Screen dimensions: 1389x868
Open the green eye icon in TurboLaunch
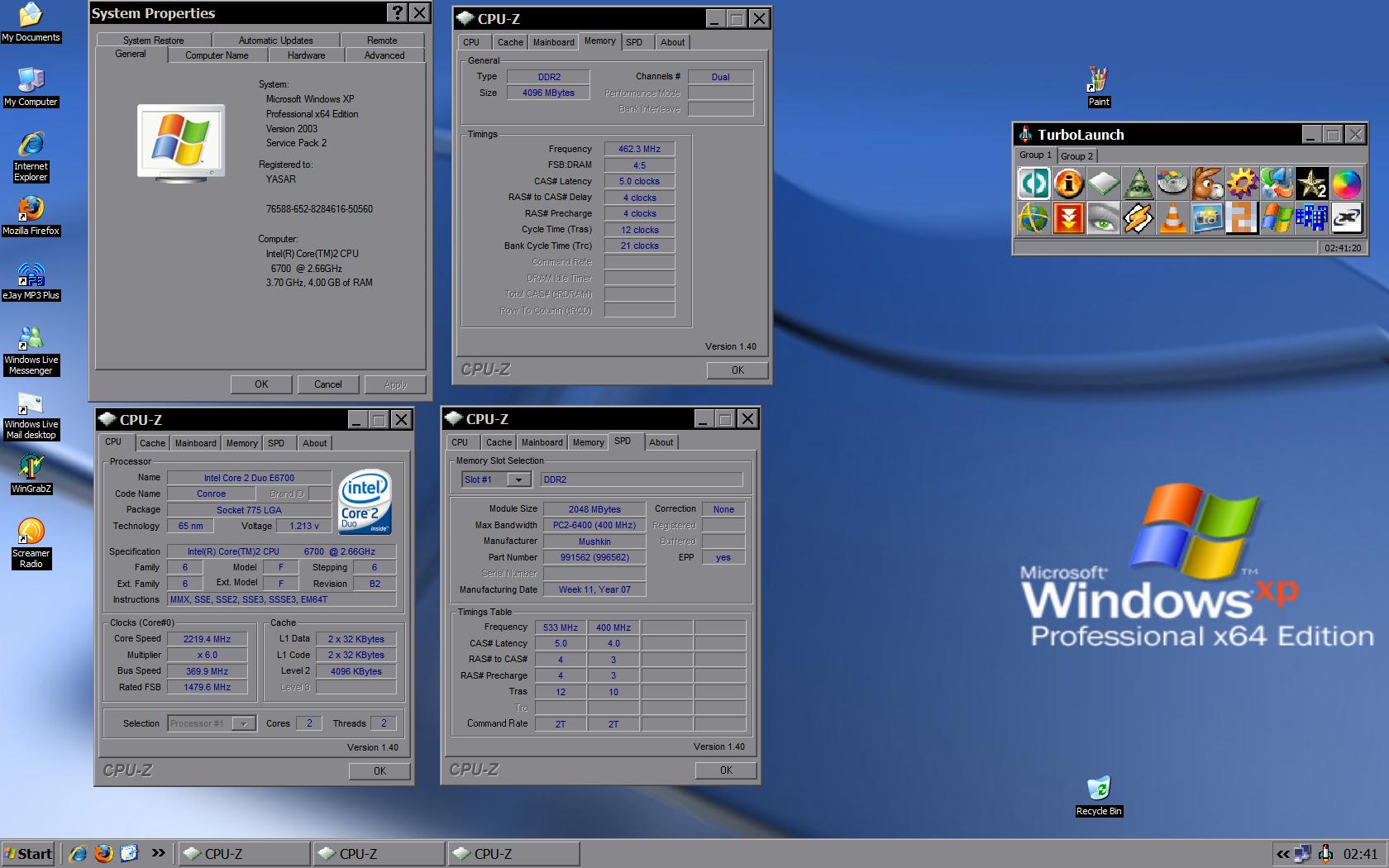[x=1103, y=218]
